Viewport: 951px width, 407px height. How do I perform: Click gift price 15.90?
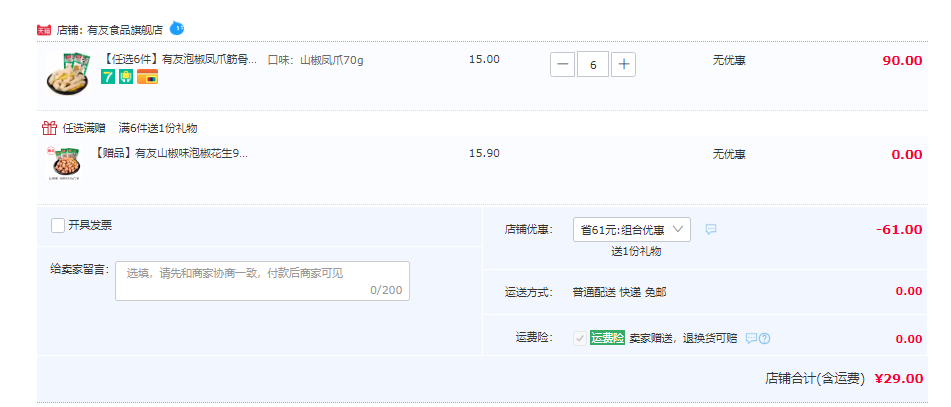(x=485, y=153)
